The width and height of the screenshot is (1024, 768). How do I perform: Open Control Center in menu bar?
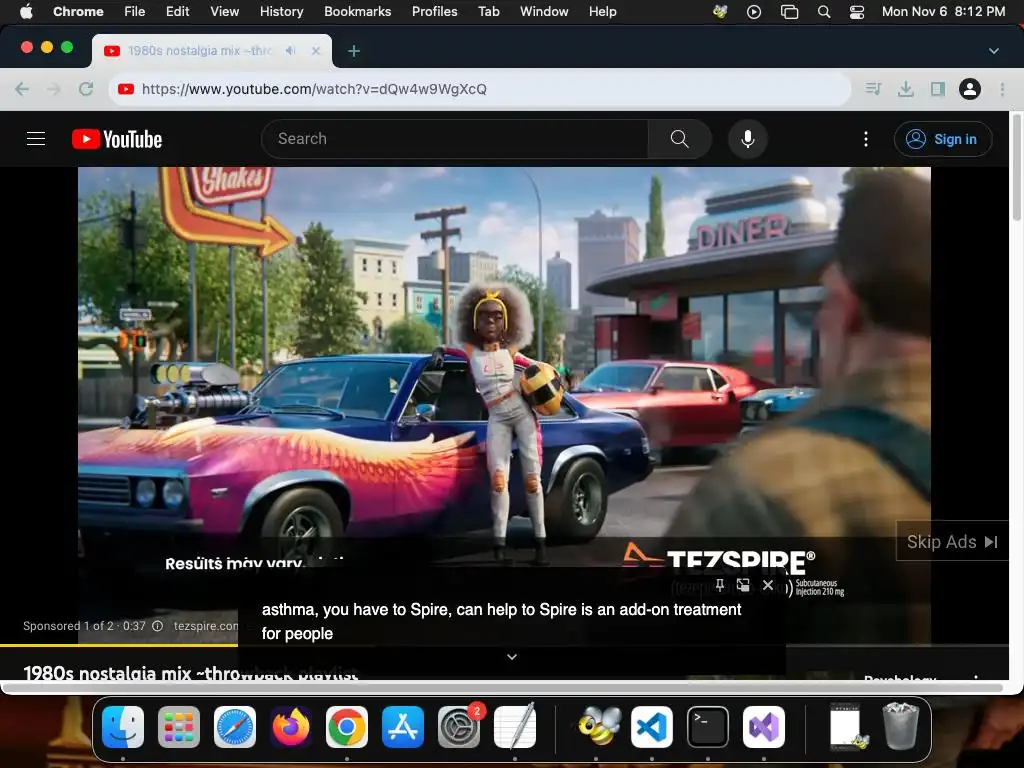[857, 12]
